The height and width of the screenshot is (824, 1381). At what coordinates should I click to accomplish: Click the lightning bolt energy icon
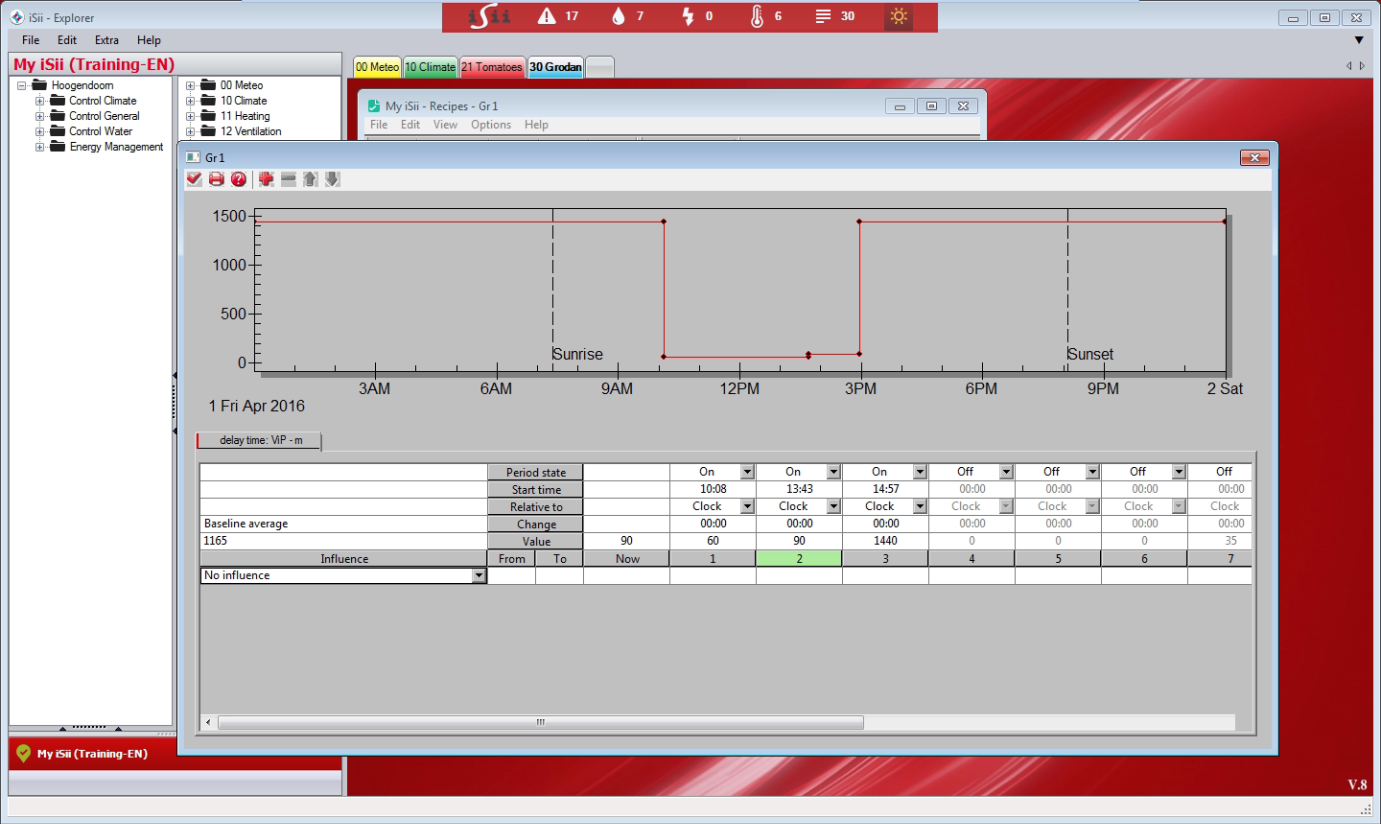(x=687, y=16)
